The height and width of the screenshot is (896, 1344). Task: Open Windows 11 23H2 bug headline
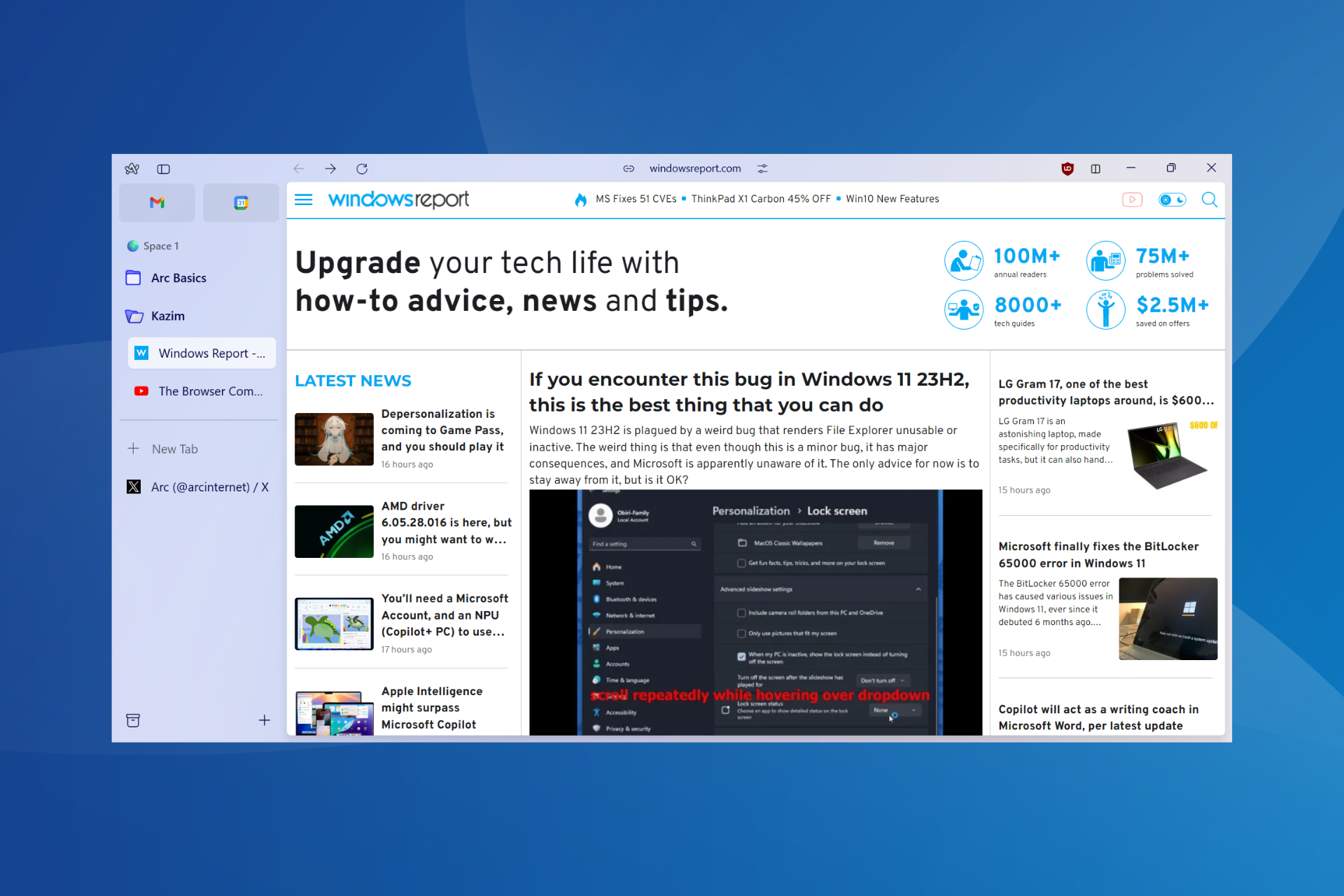[749, 392]
